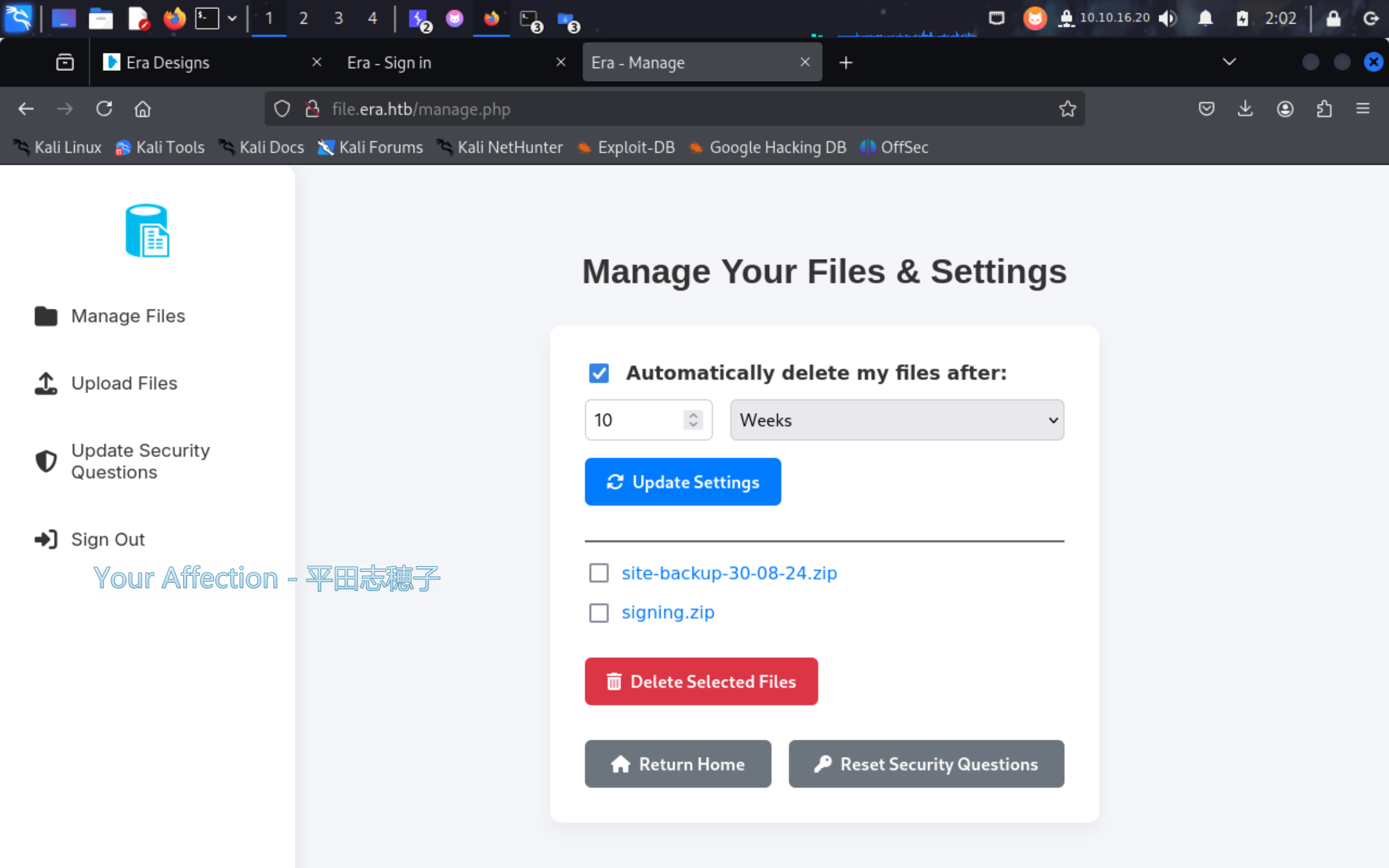
Task: Click the home icon in the toolbar
Action: pyautogui.click(x=142, y=109)
